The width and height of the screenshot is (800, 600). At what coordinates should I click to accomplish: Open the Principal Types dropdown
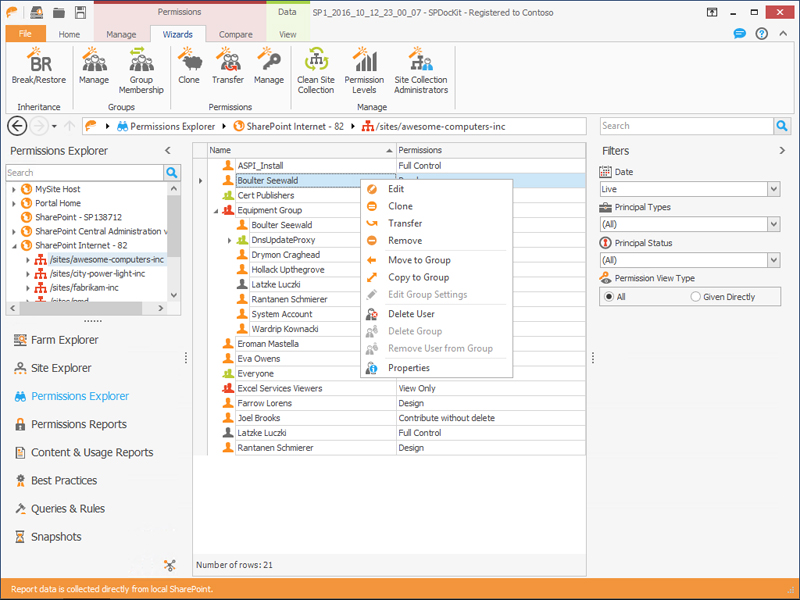tap(773, 224)
